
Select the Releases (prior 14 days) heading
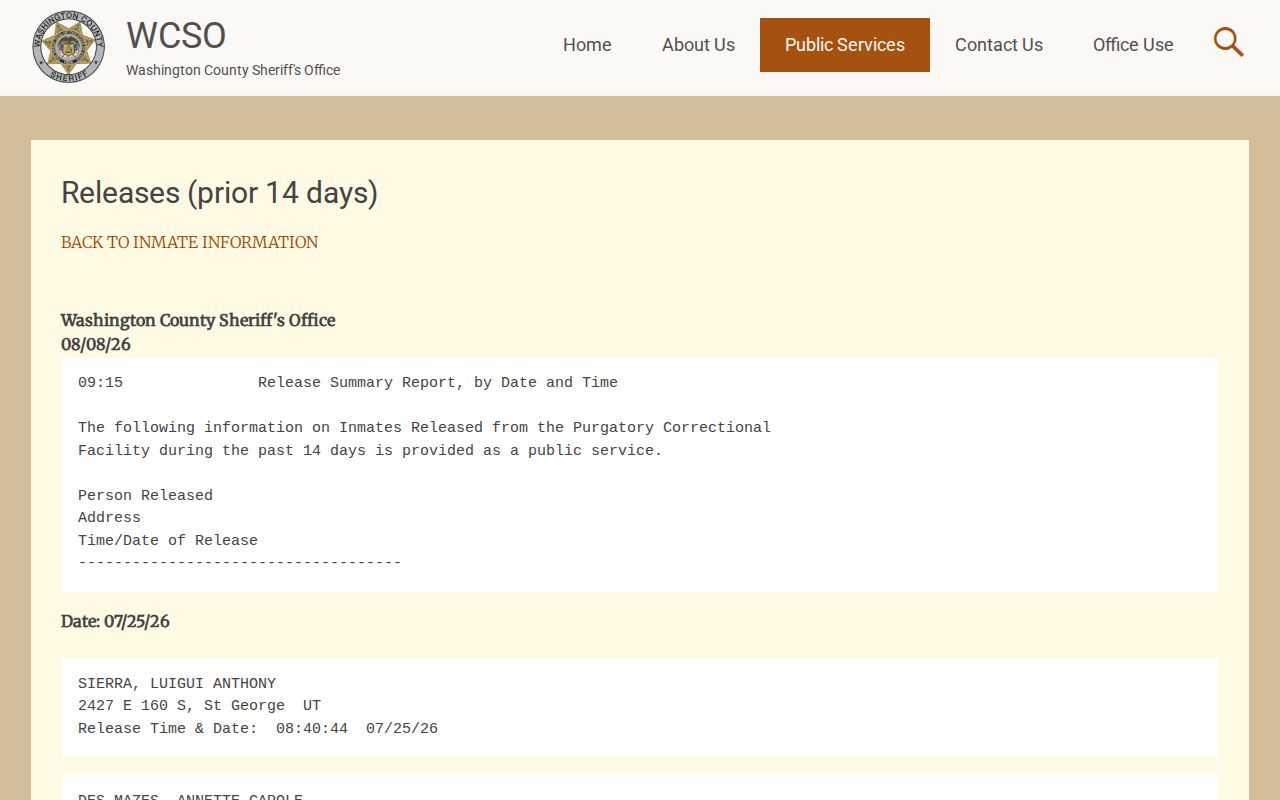[x=219, y=192]
